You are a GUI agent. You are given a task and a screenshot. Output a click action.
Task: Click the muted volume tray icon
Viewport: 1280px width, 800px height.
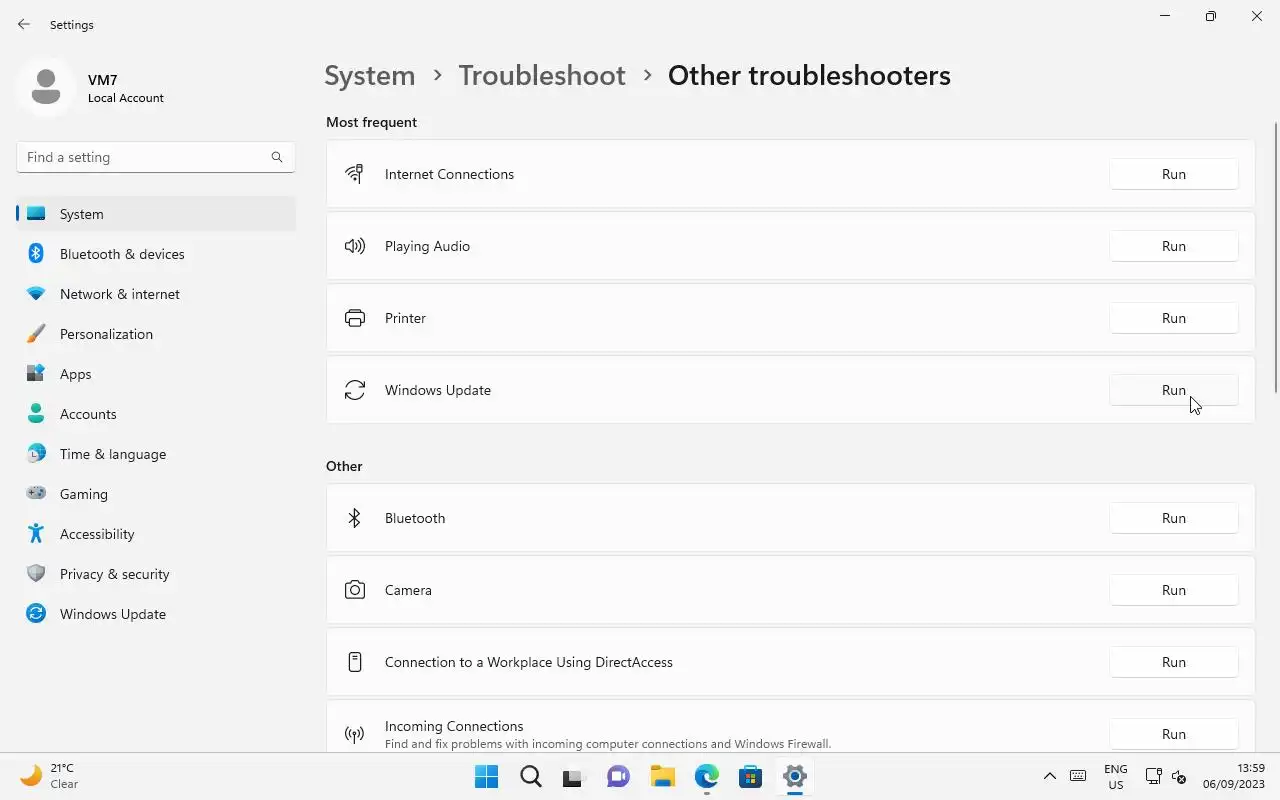point(1179,776)
